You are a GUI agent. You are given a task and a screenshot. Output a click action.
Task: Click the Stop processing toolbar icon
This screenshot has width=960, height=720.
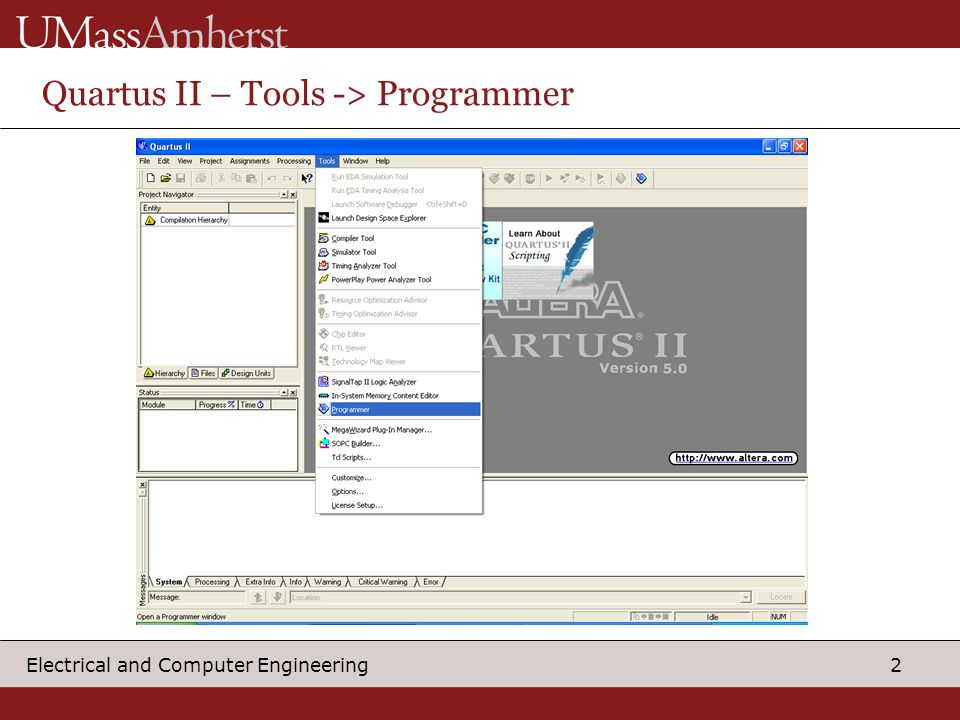(530, 178)
